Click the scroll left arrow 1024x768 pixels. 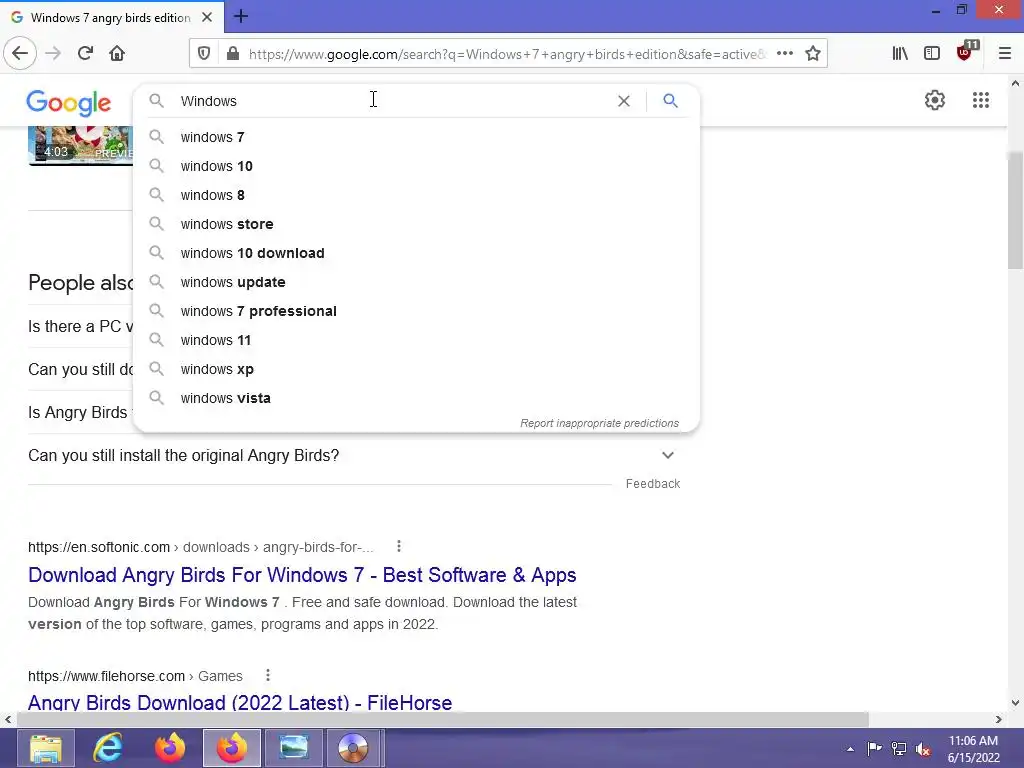click(x=7, y=719)
